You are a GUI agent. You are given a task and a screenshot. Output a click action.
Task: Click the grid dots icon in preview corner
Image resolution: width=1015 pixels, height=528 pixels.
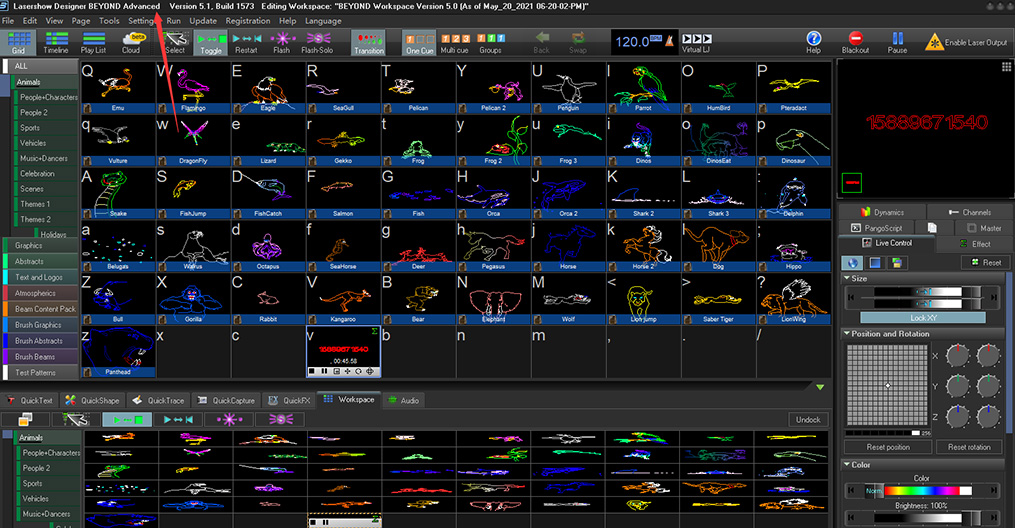tap(1006, 67)
